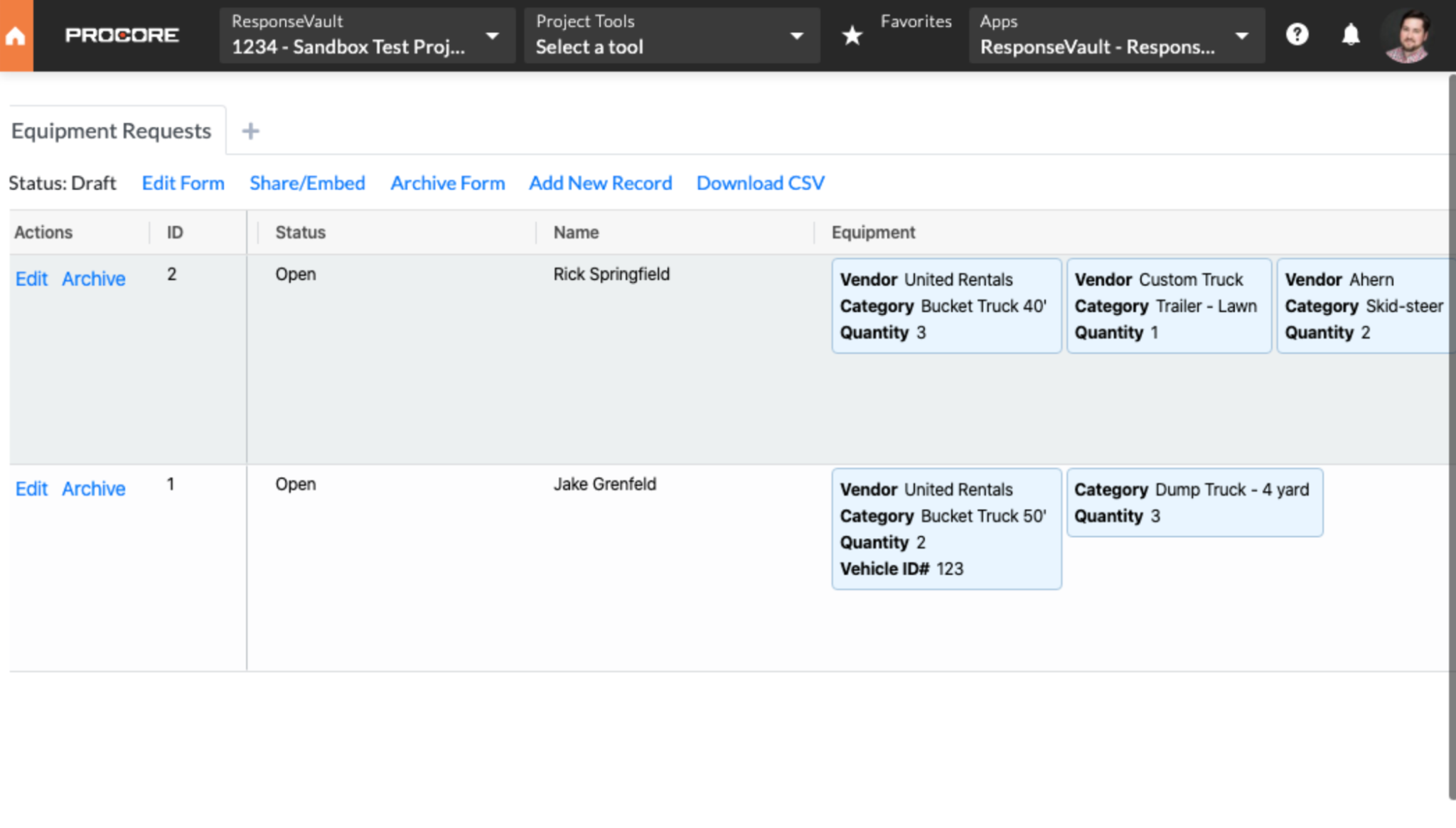This screenshot has width=1456, height=828.
Task: Open the user profile avatar
Action: (x=1408, y=36)
